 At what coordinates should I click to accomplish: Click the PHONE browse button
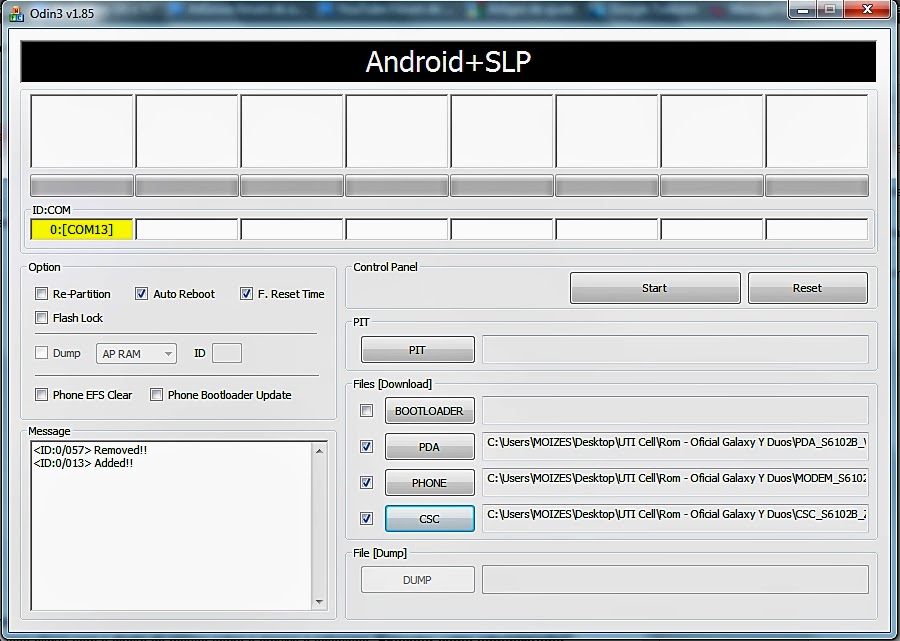429,483
